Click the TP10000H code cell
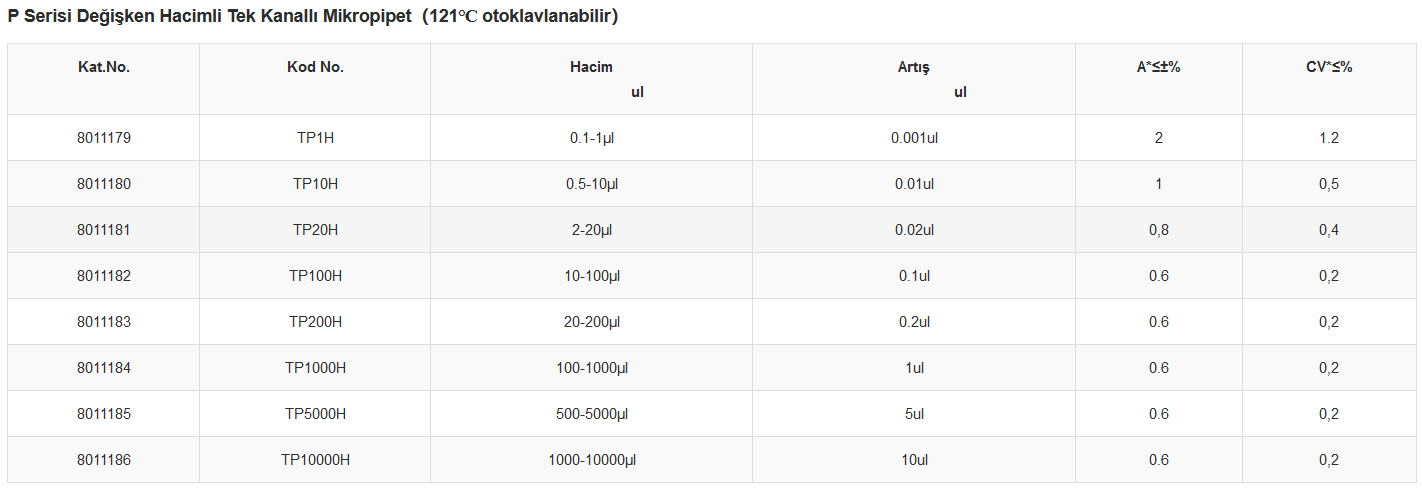Image resolution: width=1422 pixels, height=490 pixels. (x=315, y=460)
